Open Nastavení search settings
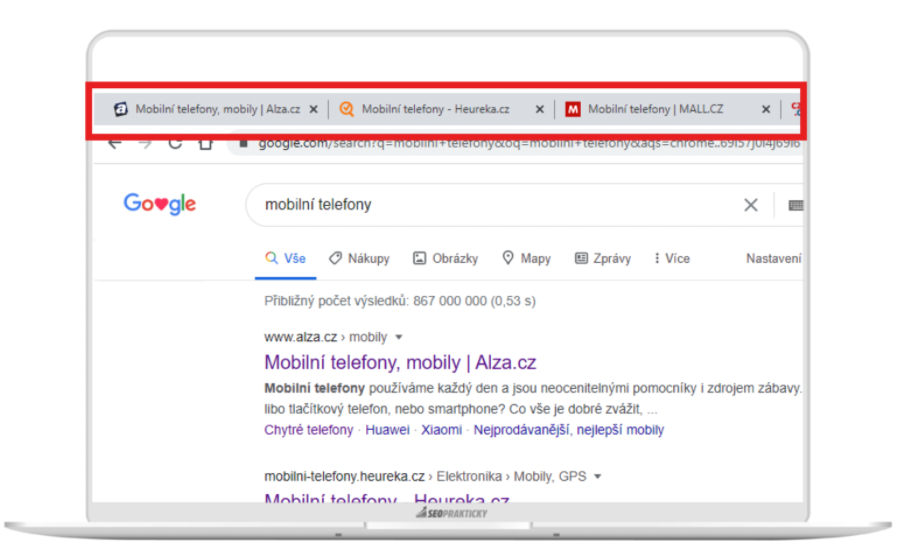This screenshot has height=546, width=898. 774,258
